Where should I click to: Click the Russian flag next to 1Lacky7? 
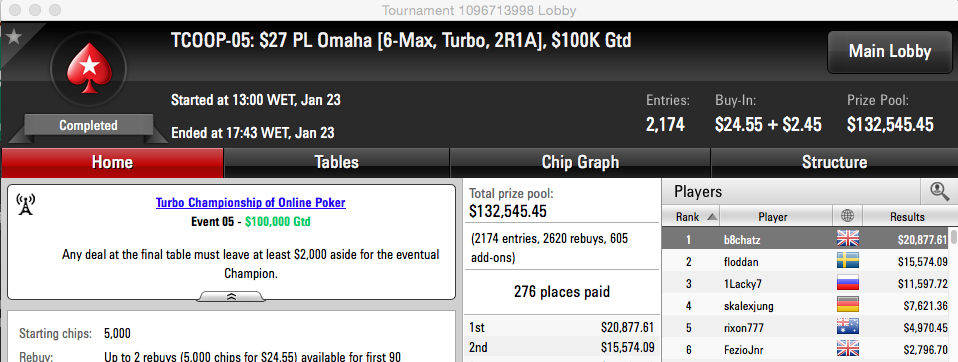(847, 283)
